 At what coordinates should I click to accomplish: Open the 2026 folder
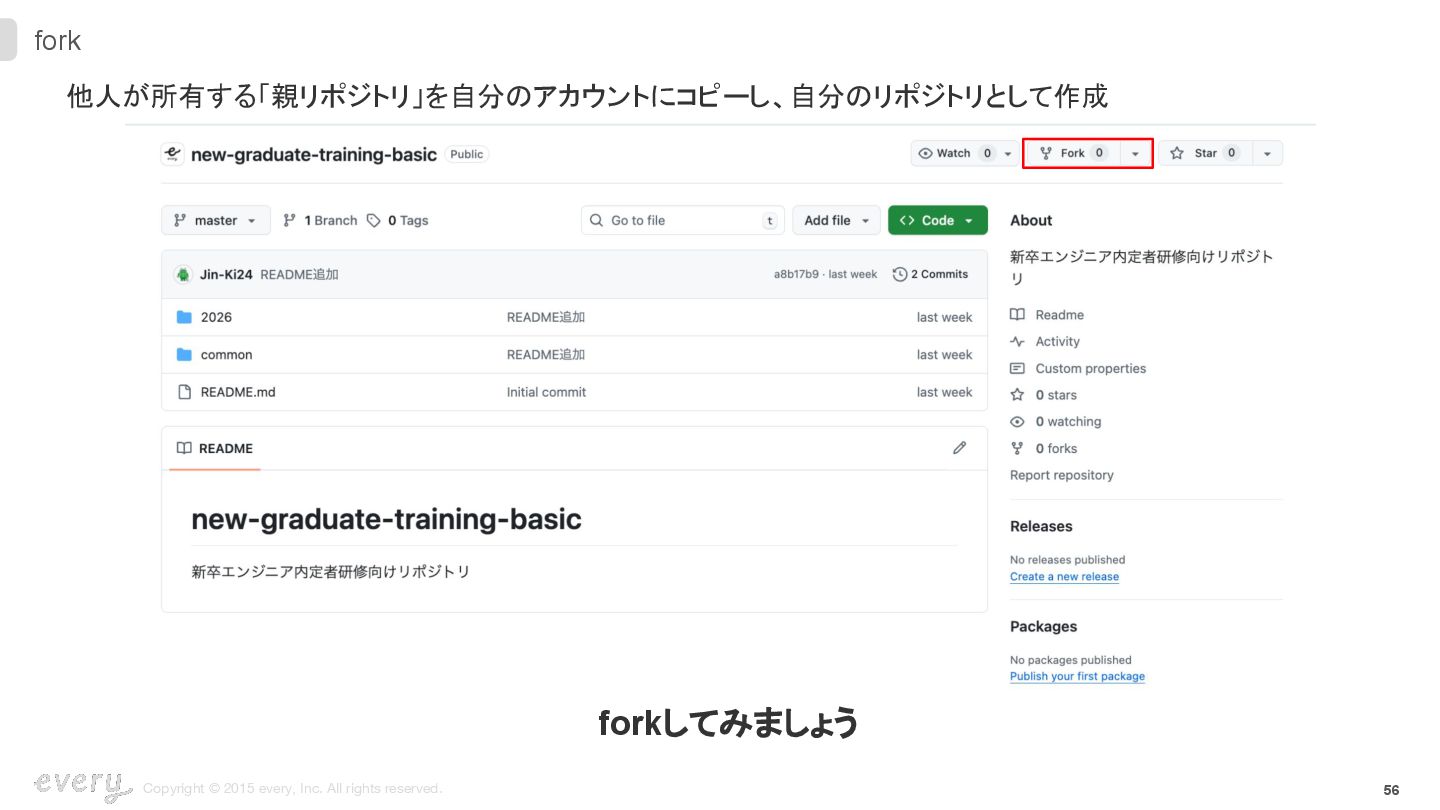[216, 317]
